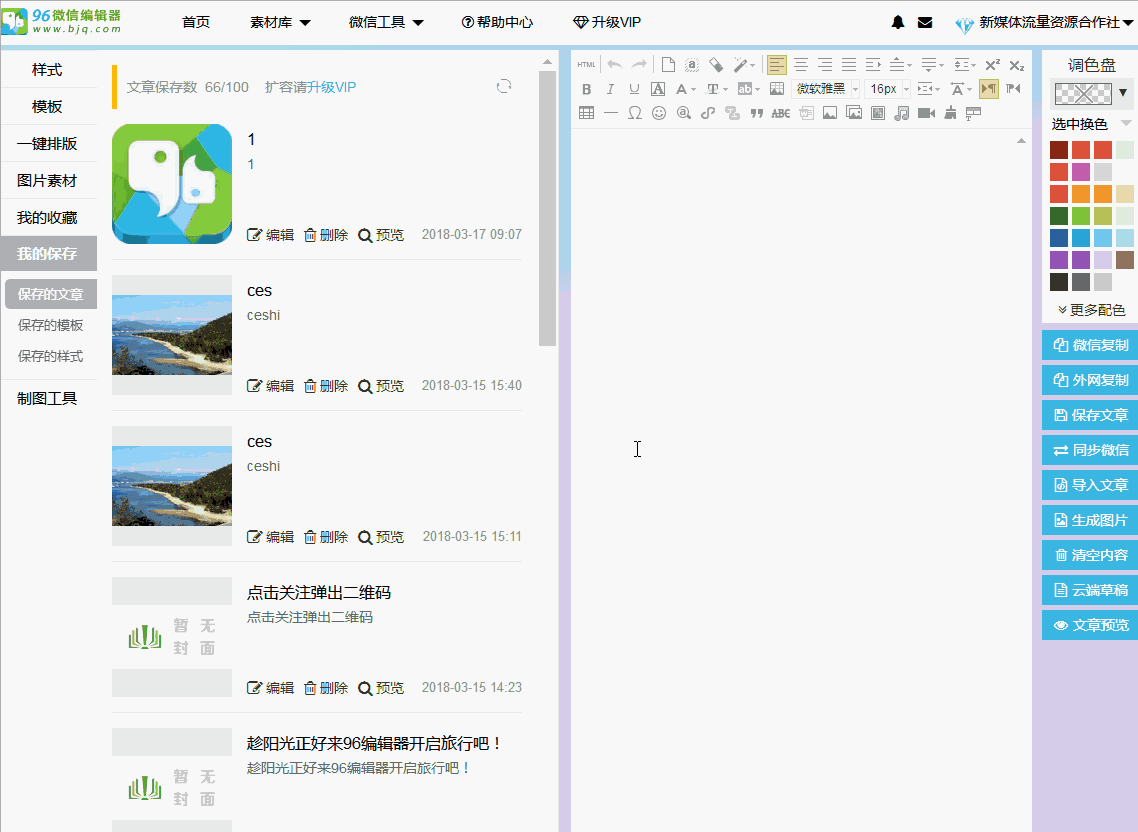This screenshot has width=1138, height=832.
Task: Align text to the left
Action: (777, 65)
